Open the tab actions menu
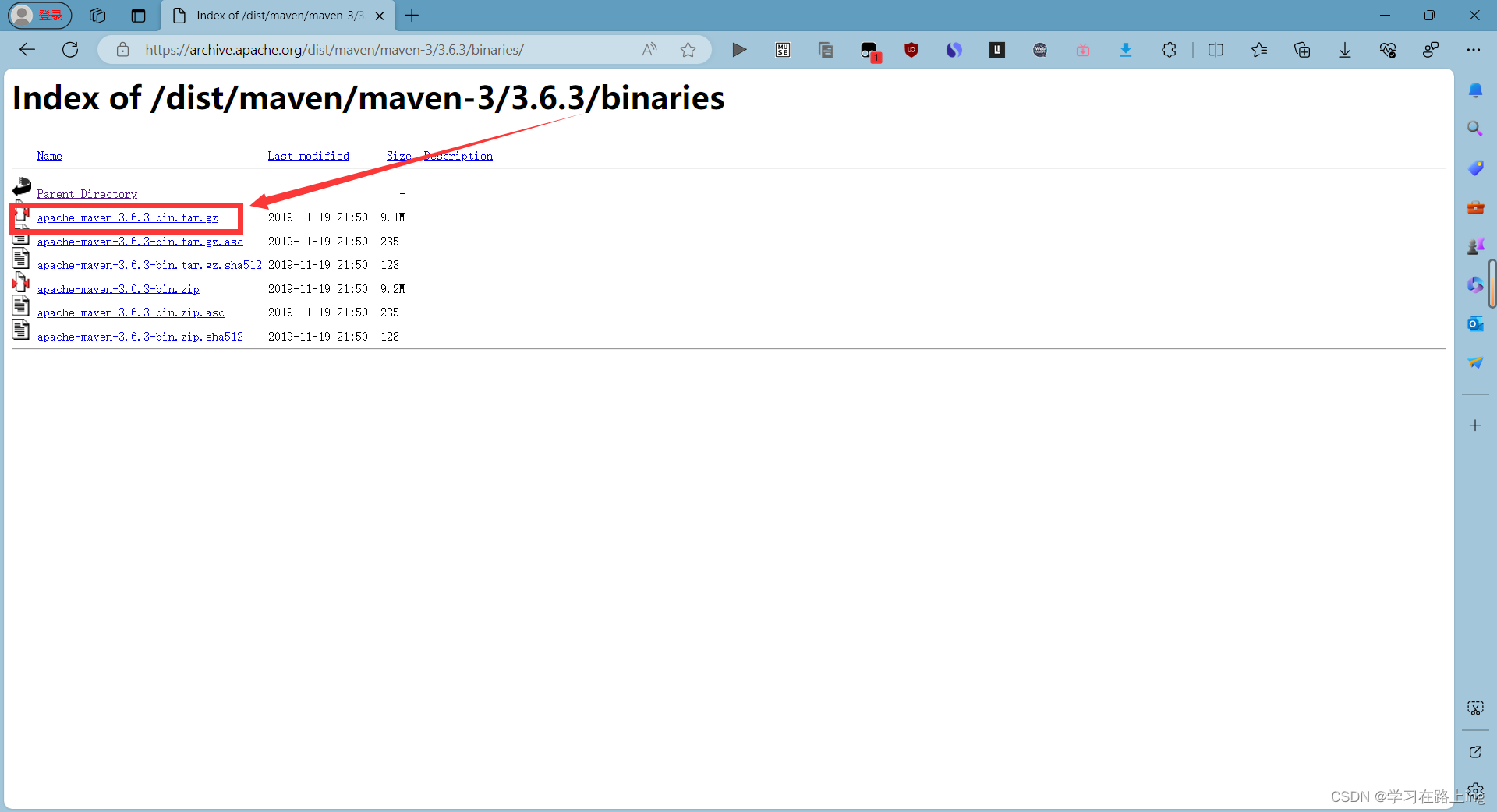The height and width of the screenshot is (812, 1497). point(139,16)
